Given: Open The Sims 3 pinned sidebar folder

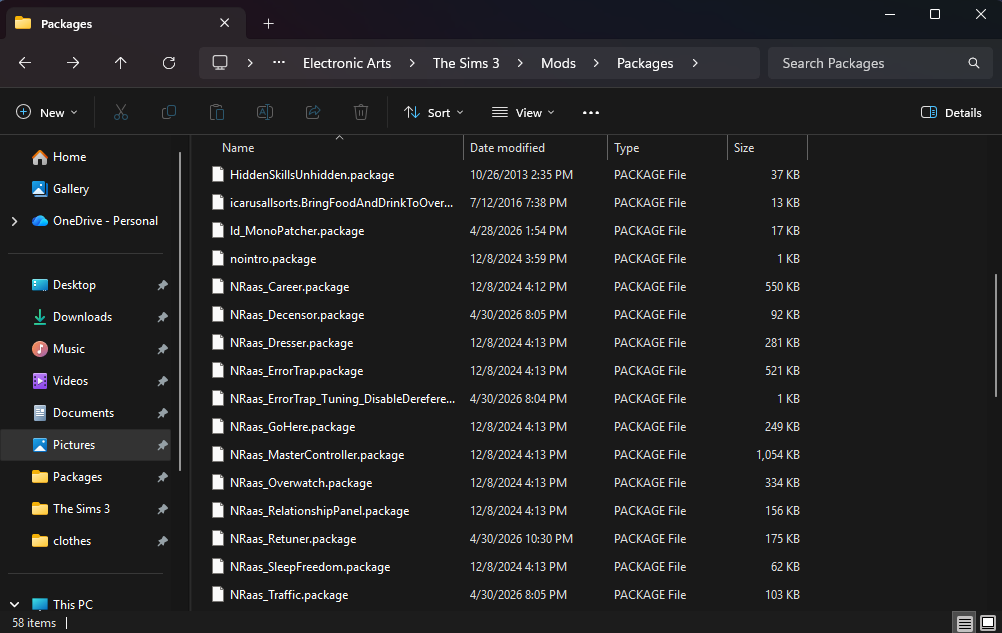Looking at the screenshot, I should tap(81, 508).
